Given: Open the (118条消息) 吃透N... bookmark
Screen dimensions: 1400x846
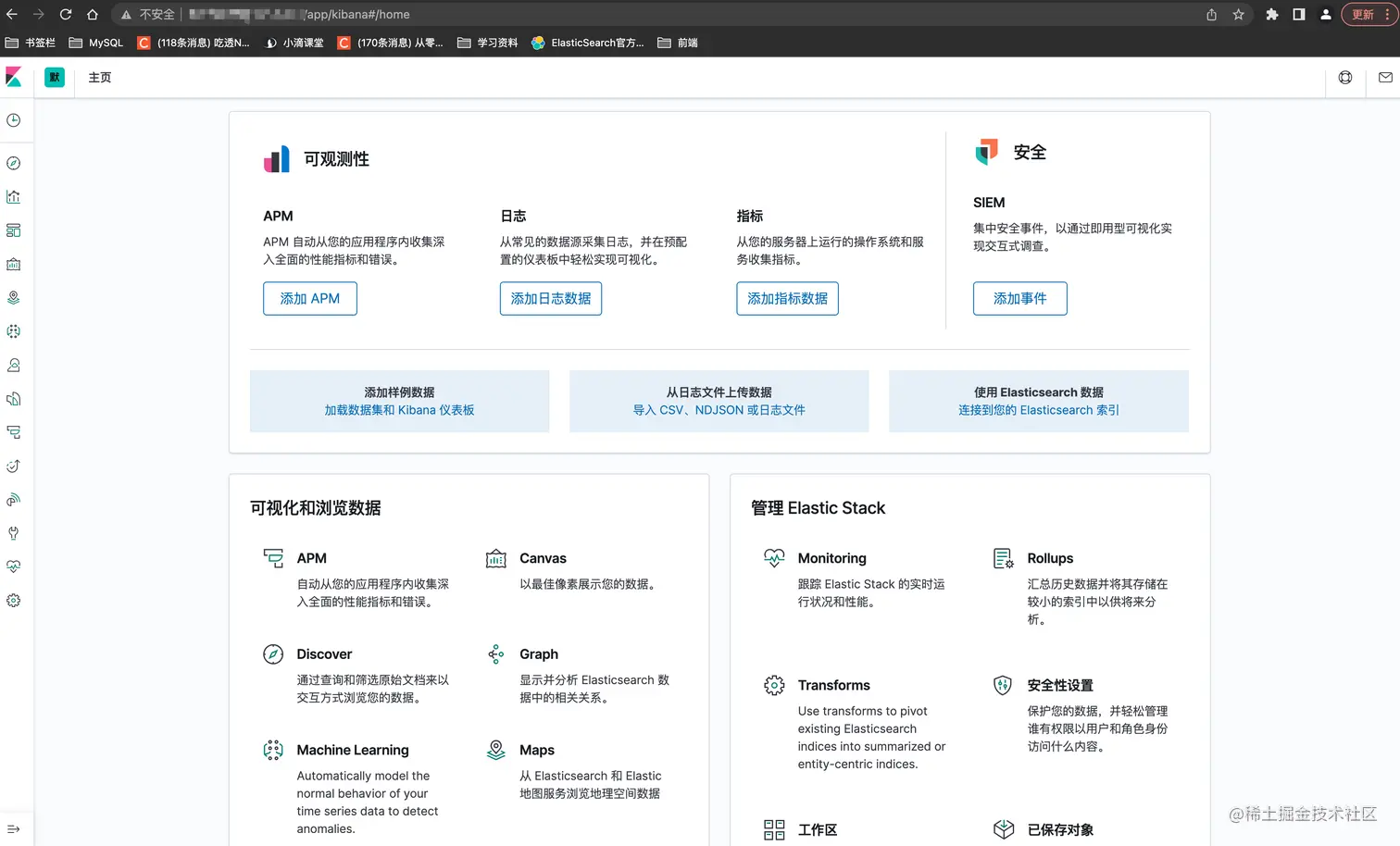Looking at the screenshot, I should (194, 43).
